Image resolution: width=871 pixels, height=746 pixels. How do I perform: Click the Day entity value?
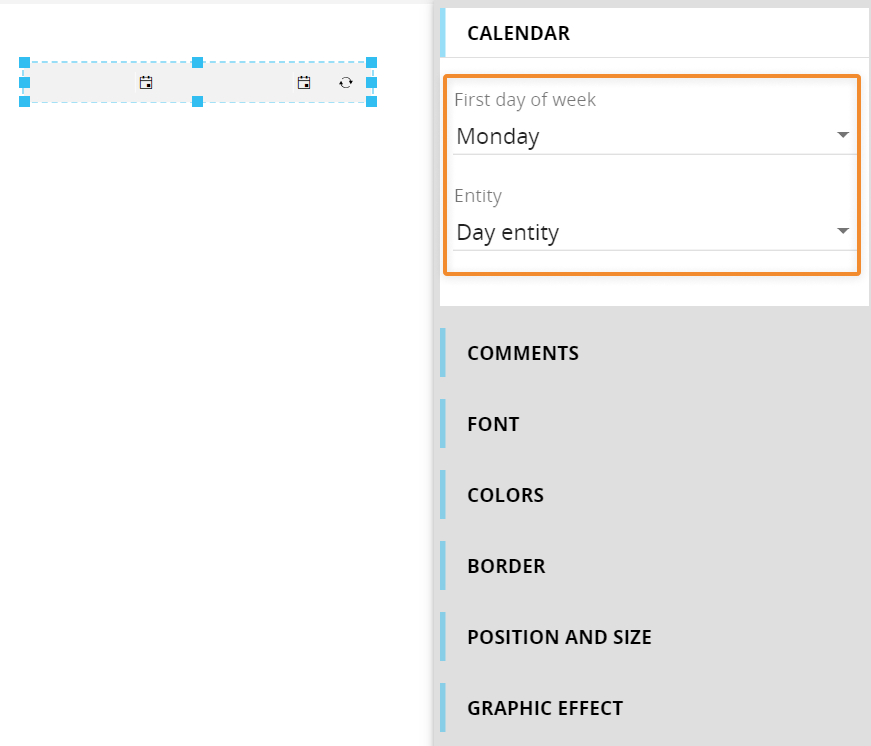tap(507, 232)
